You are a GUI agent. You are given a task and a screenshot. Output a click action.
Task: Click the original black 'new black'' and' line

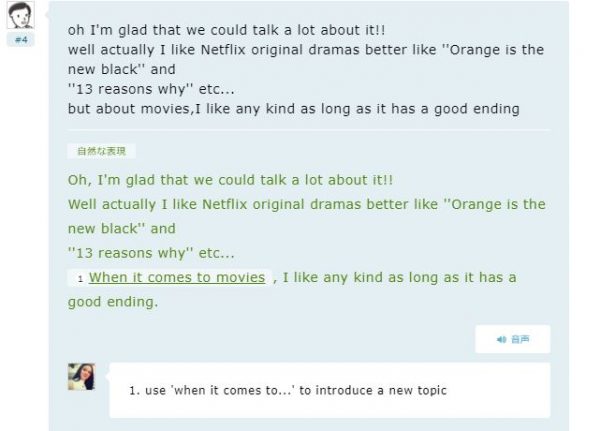[x=122, y=70]
